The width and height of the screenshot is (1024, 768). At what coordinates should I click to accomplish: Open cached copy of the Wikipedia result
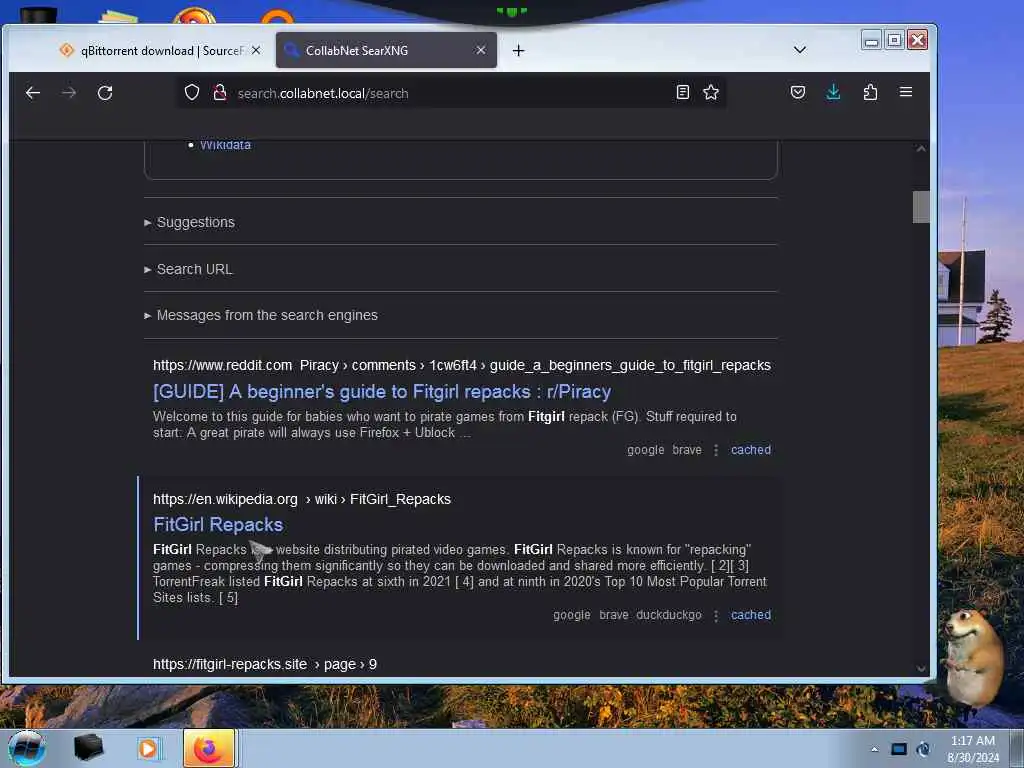click(x=751, y=615)
